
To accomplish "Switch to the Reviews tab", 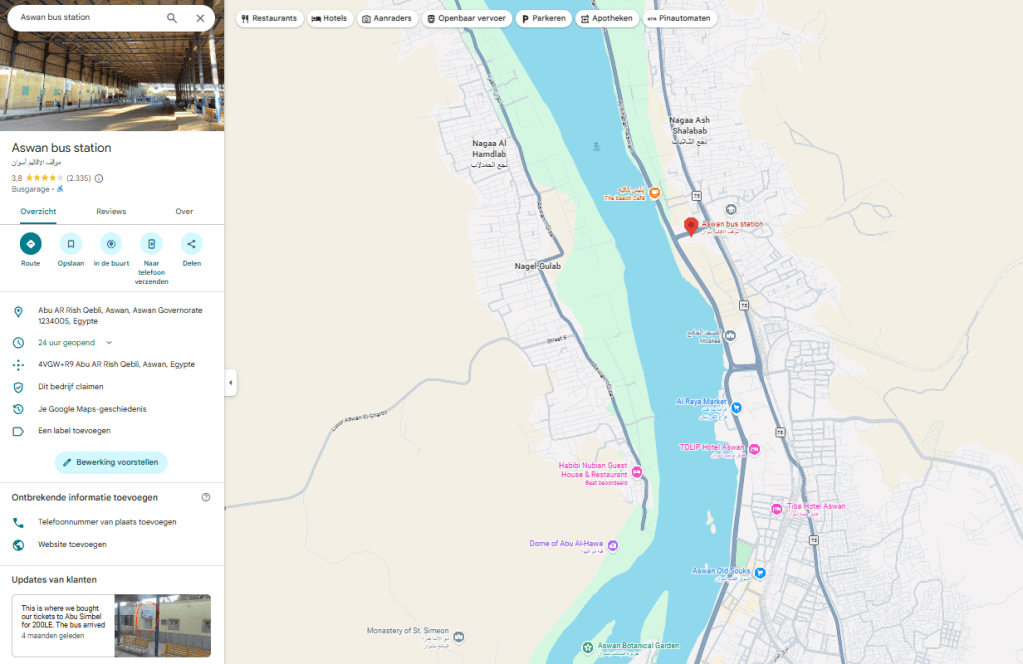I will (x=111, y=211).
